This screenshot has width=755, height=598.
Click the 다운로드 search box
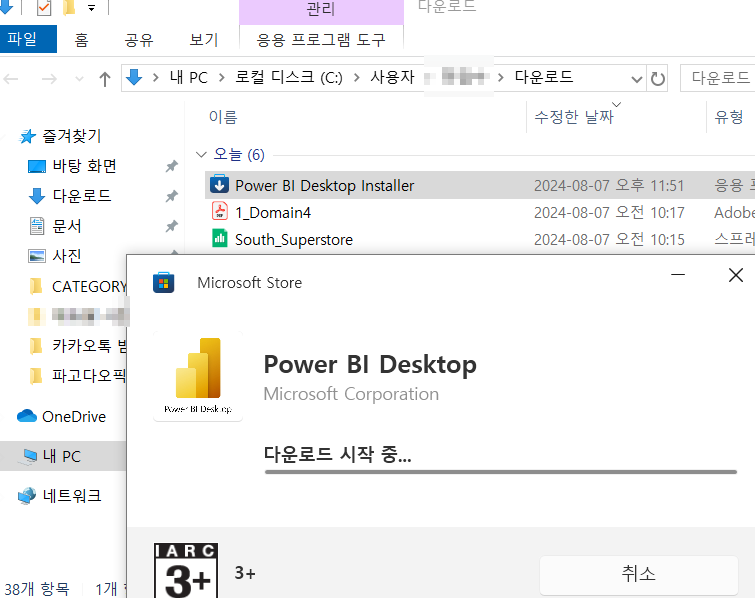coord(717,78)
